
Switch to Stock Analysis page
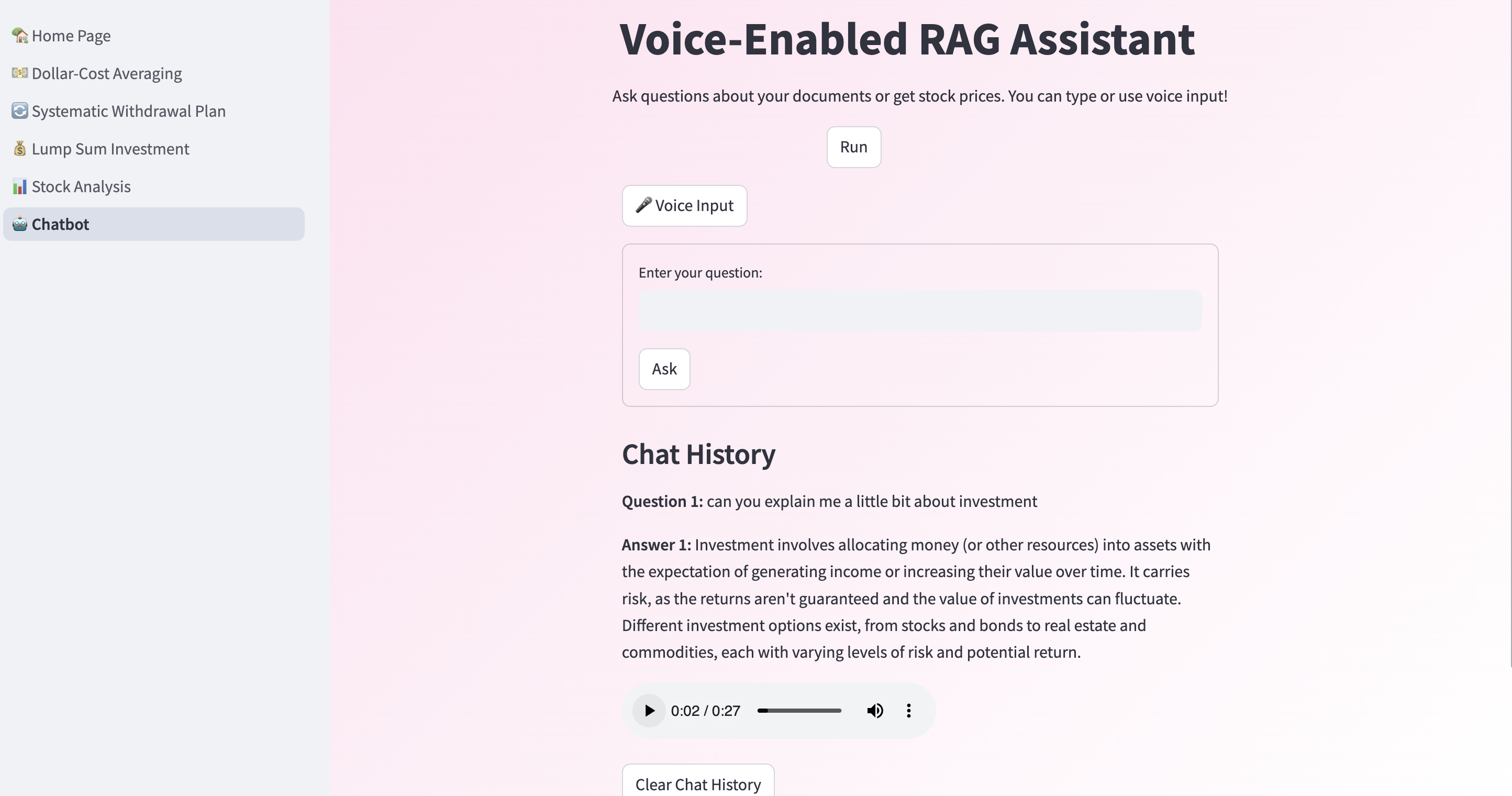(81, 186)
